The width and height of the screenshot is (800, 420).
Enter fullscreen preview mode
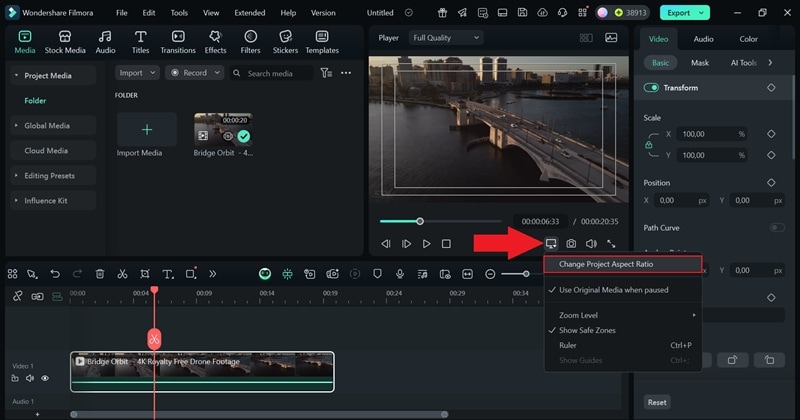[611, 244]
